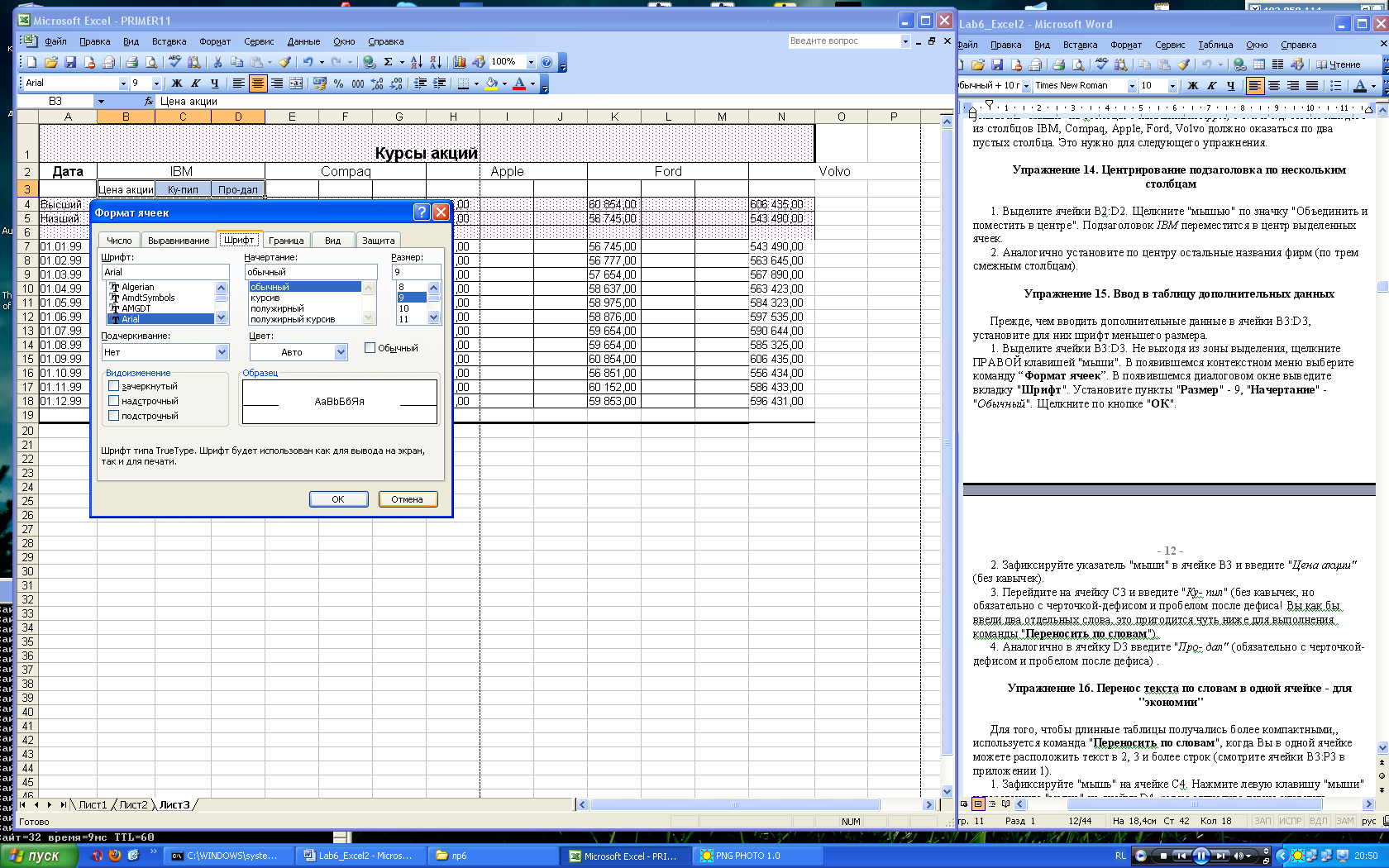Select полужирный in Начертание list
This screenshot has height=868, width=1389.
(277, 308)
